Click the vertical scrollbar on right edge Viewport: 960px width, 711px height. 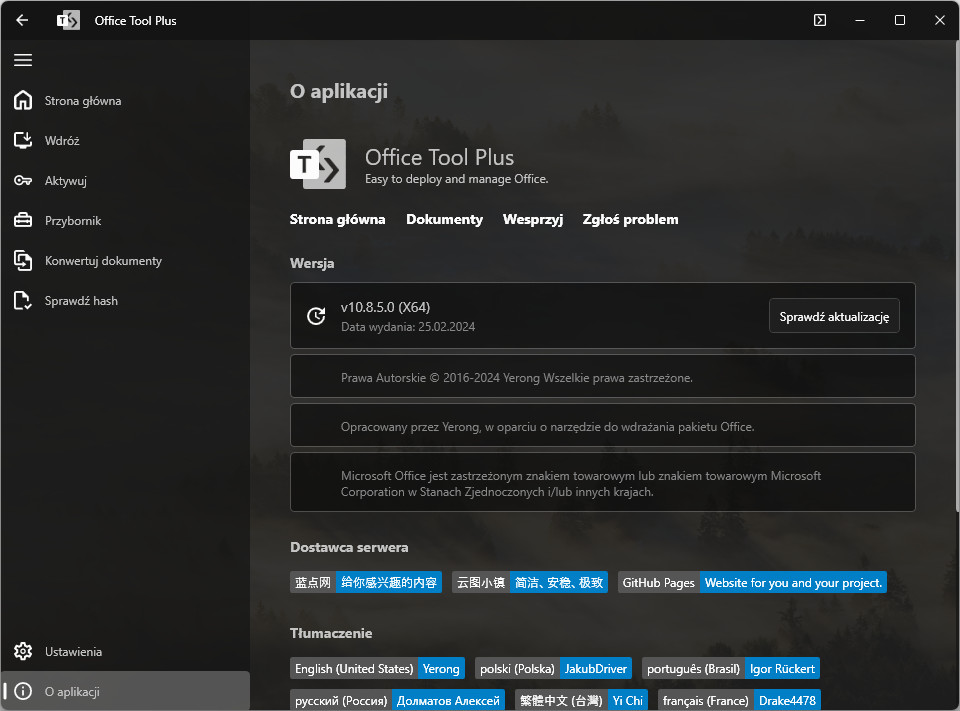tap(956, 276)
